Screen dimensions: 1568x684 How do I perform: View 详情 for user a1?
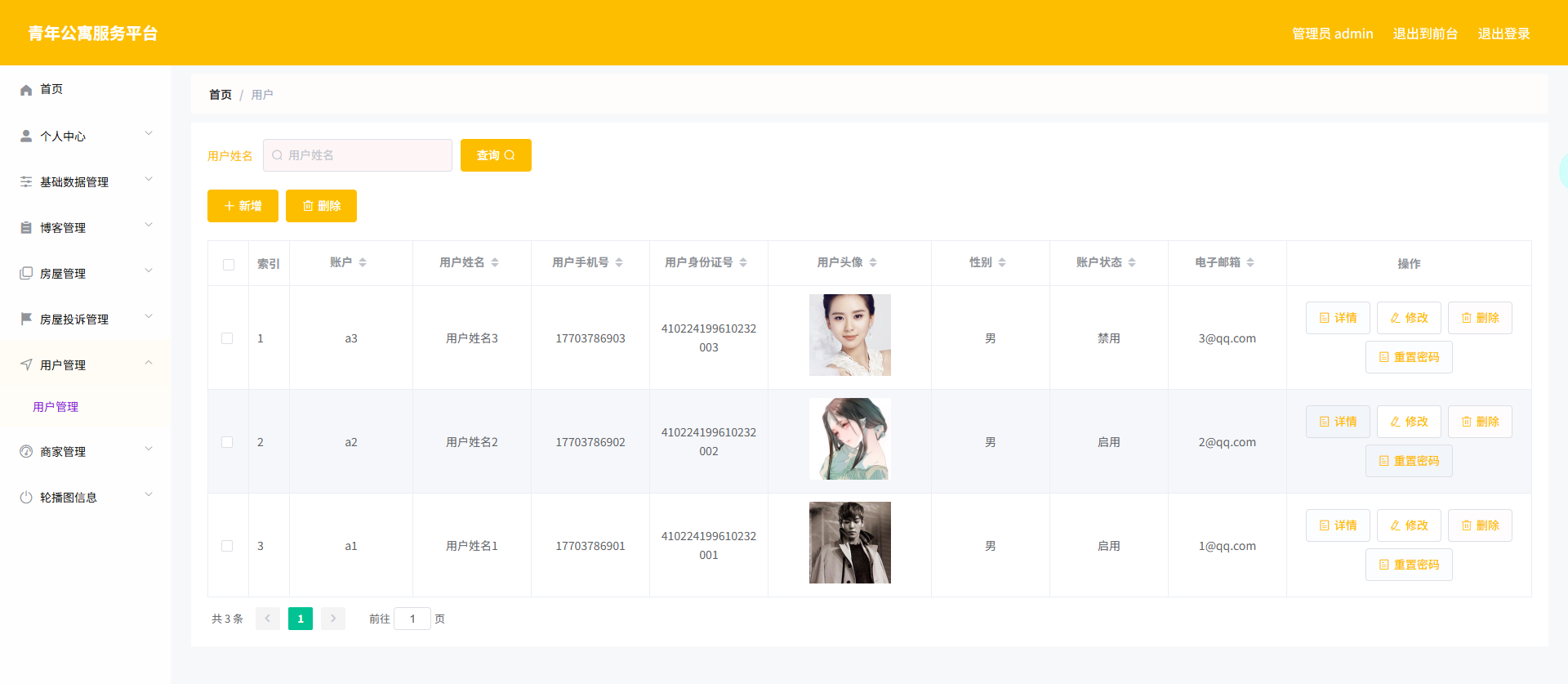click(1338, 525)
